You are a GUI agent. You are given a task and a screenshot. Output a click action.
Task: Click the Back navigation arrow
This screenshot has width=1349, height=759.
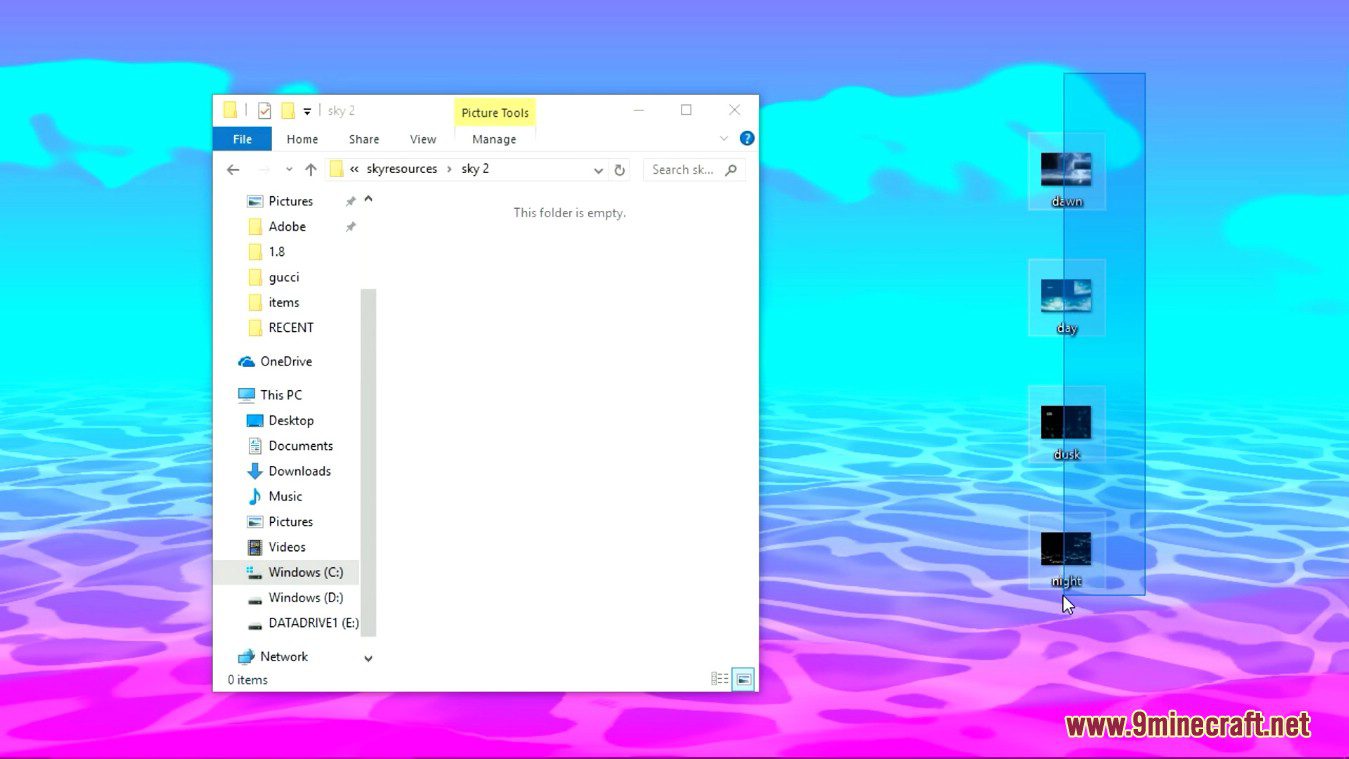[x=233, y=170]
